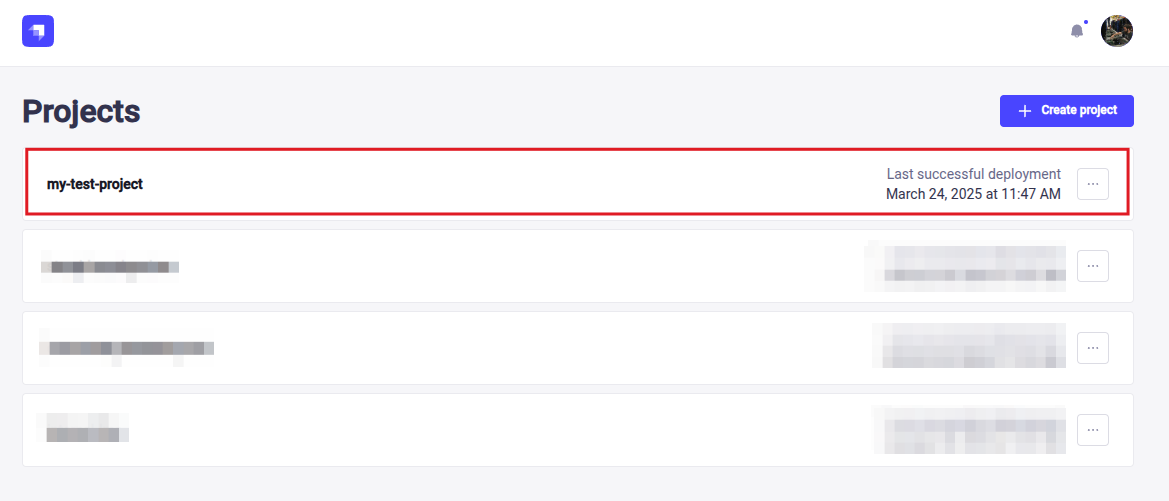Click the Projects page heading
The image size is (1169, 501).
coord(81,112)
